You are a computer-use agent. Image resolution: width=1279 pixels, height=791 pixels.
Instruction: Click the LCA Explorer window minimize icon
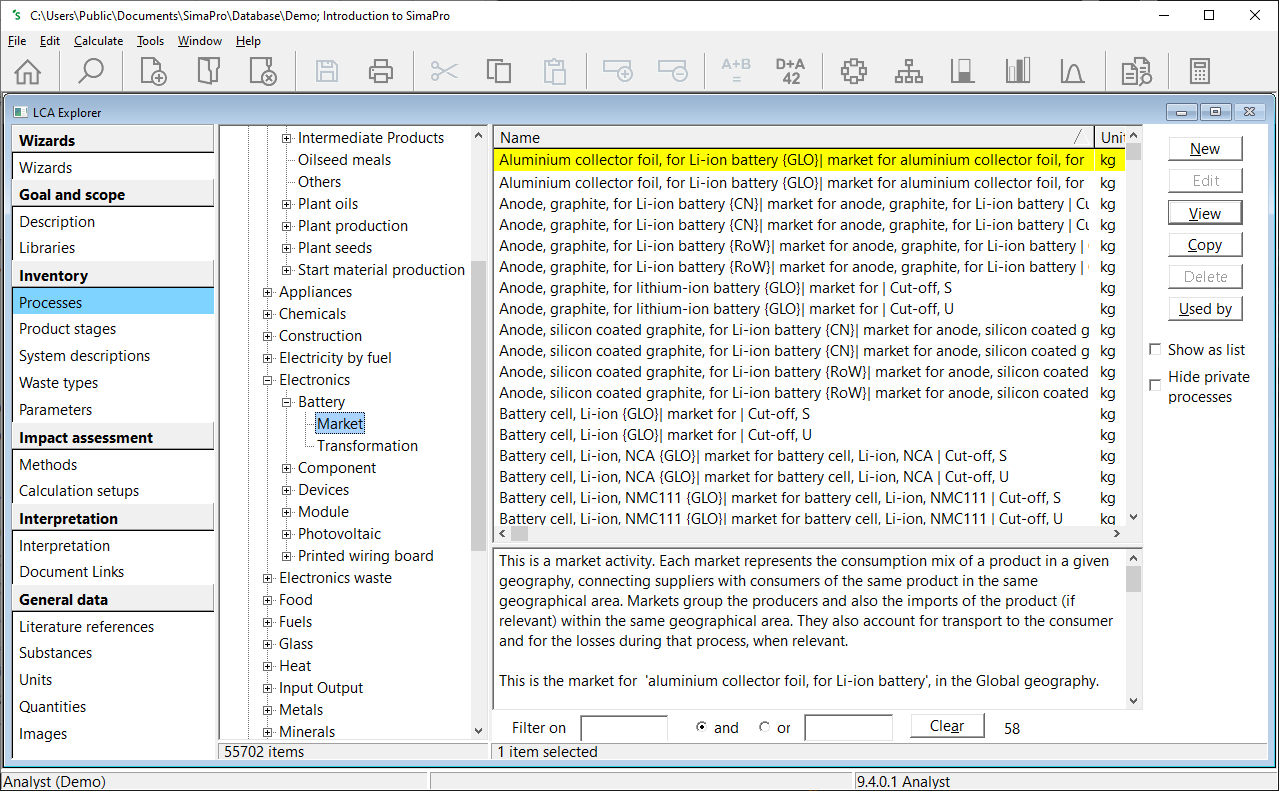1183,112
